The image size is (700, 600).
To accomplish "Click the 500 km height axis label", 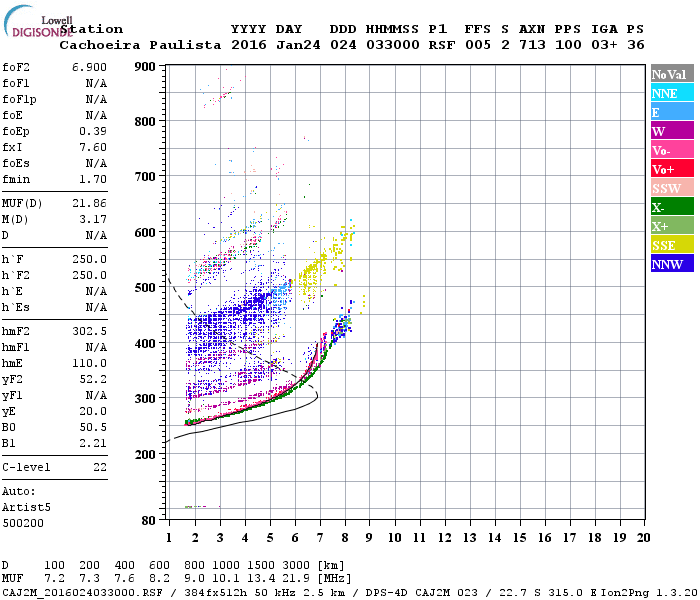I will [145, 288].
